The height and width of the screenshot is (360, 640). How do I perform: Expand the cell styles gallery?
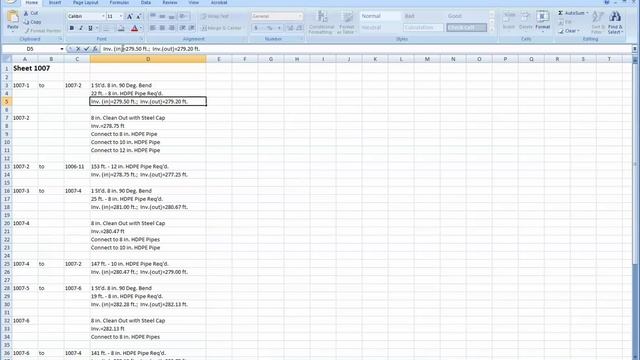point(492,30)
